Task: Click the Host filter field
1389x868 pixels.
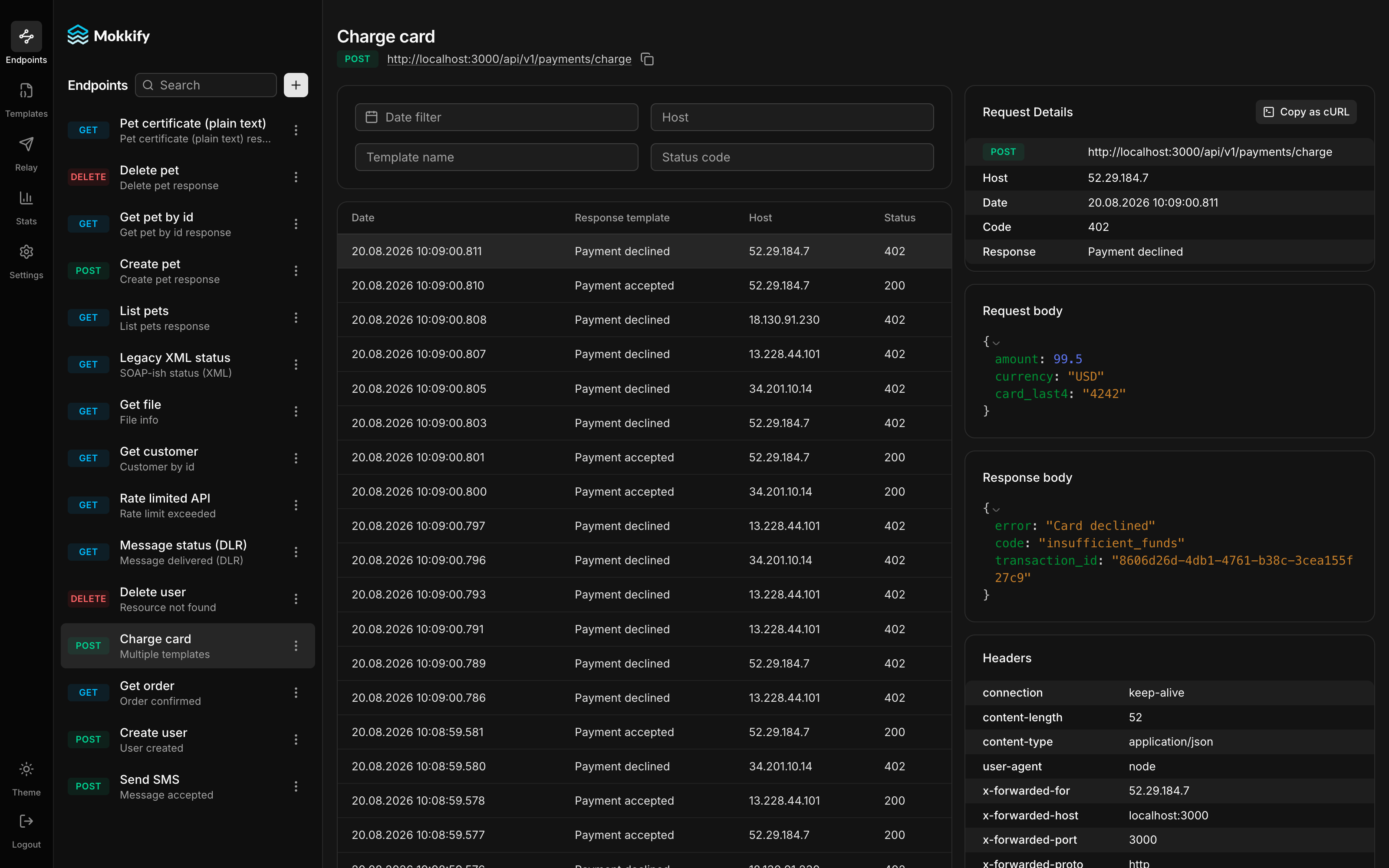Action: [x=792, y=117]
